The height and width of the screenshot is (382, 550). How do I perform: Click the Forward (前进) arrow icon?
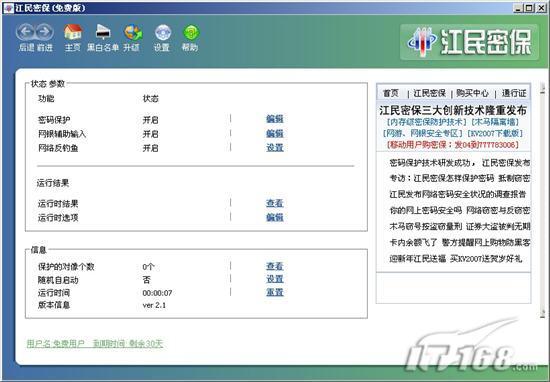(x=45, y=32)
